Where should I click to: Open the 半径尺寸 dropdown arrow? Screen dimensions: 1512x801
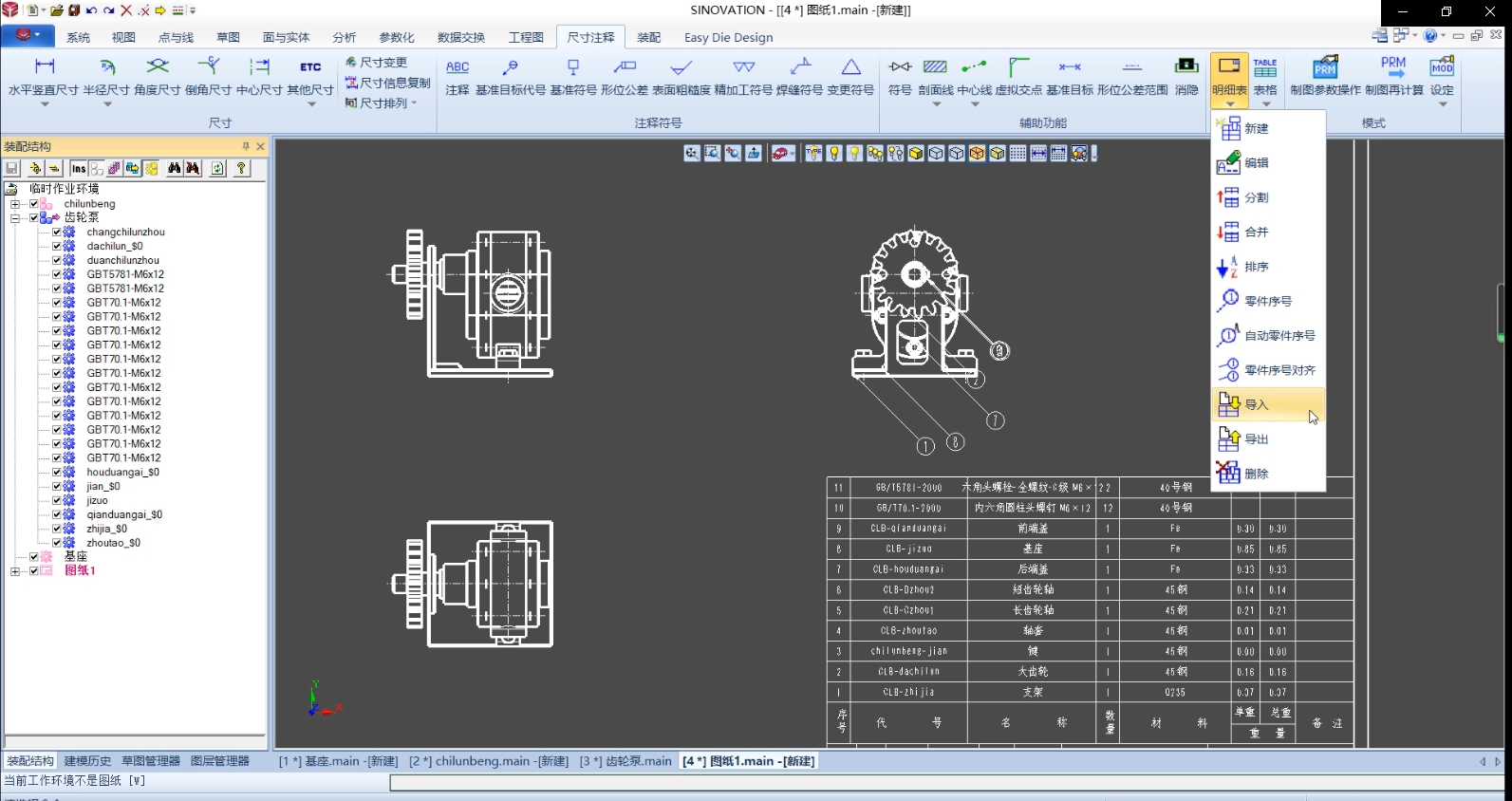(x=106, y=104)
